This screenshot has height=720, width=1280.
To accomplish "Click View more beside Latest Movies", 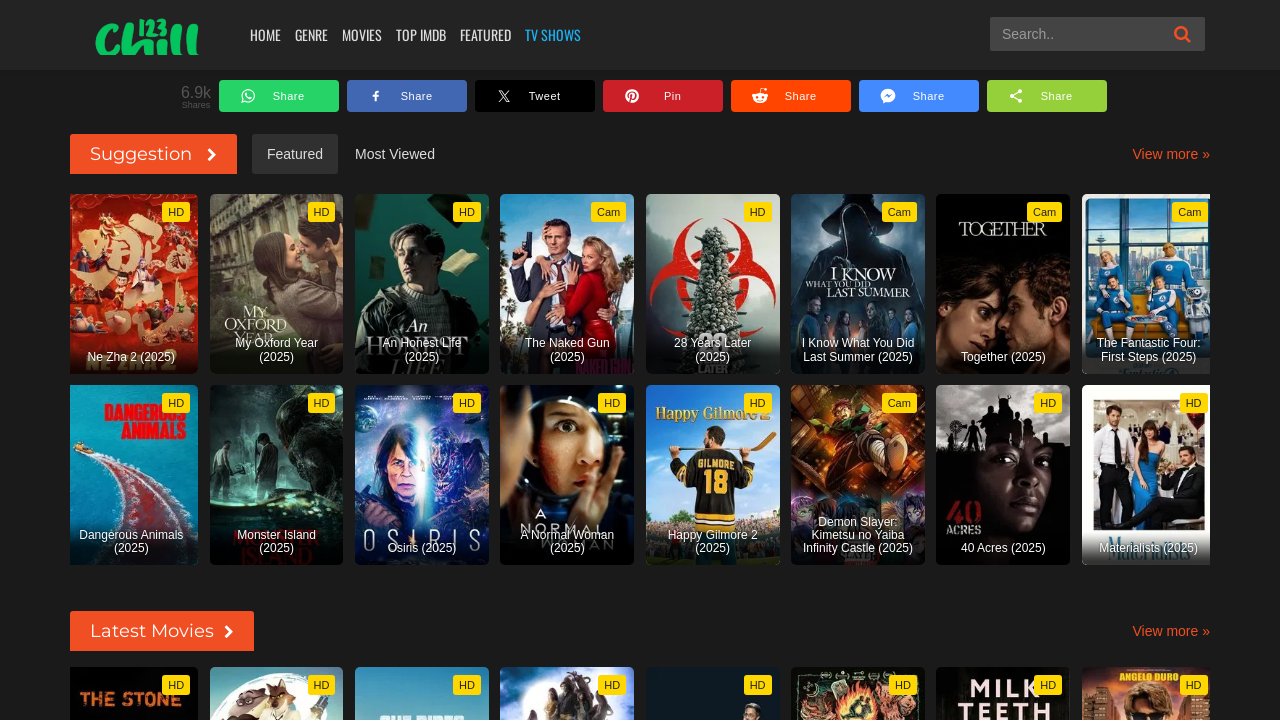I will point(1171,631).
